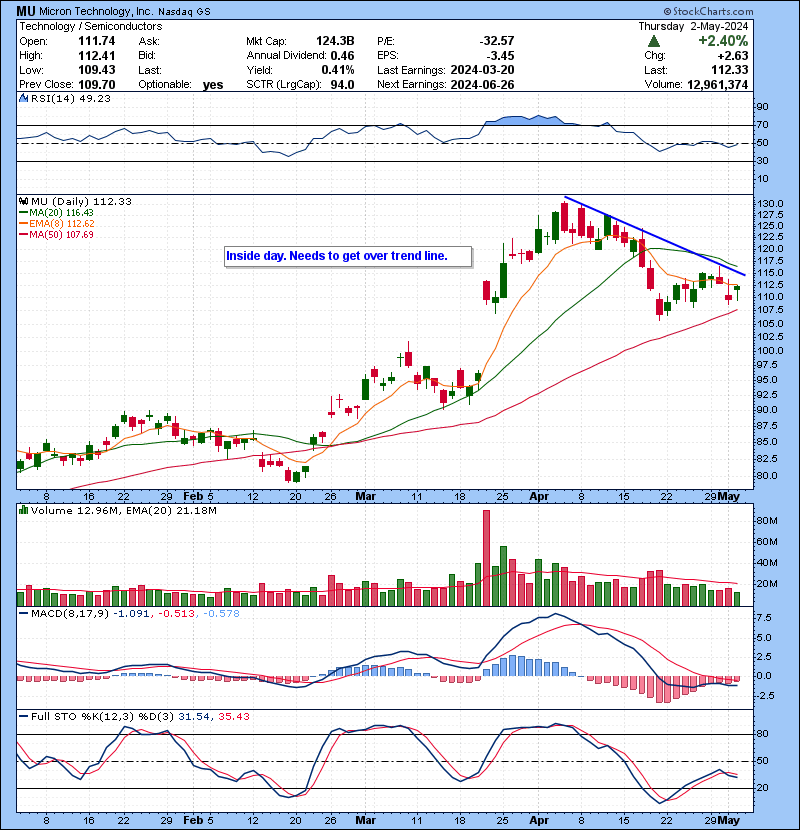Click the volume bars icon beside Volume label
This screenshot has width=800, height=830.
click(23, 510)
